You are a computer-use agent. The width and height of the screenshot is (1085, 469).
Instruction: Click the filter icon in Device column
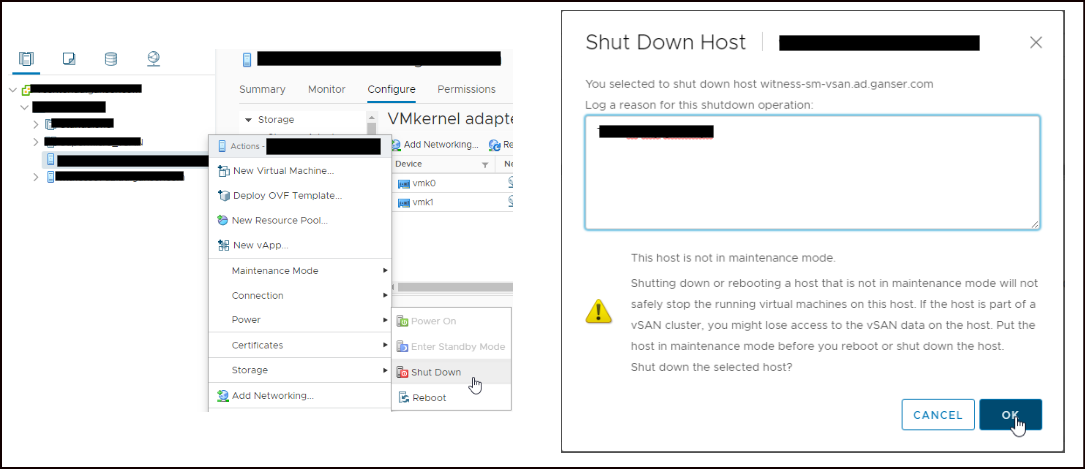[484, 165]
